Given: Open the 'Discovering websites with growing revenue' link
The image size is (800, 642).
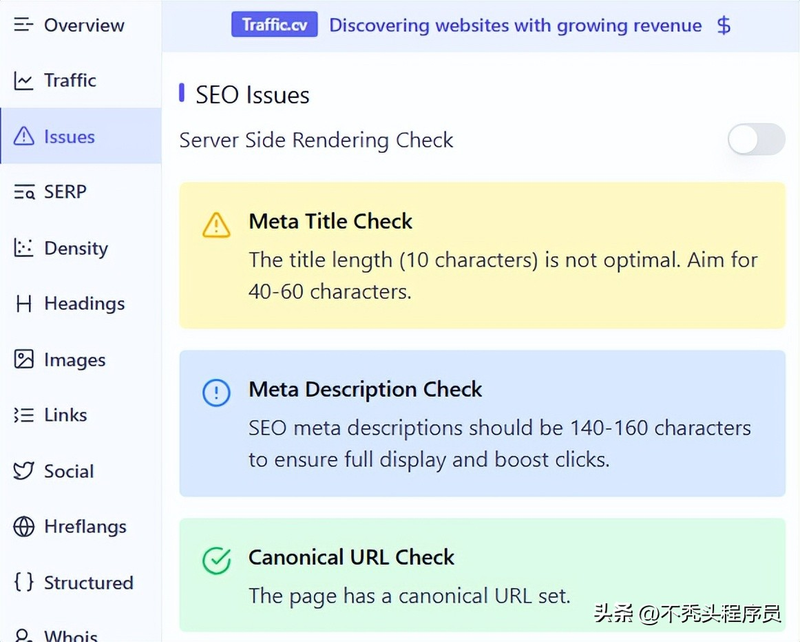Looking at the screenshot, I should [515, 25].
